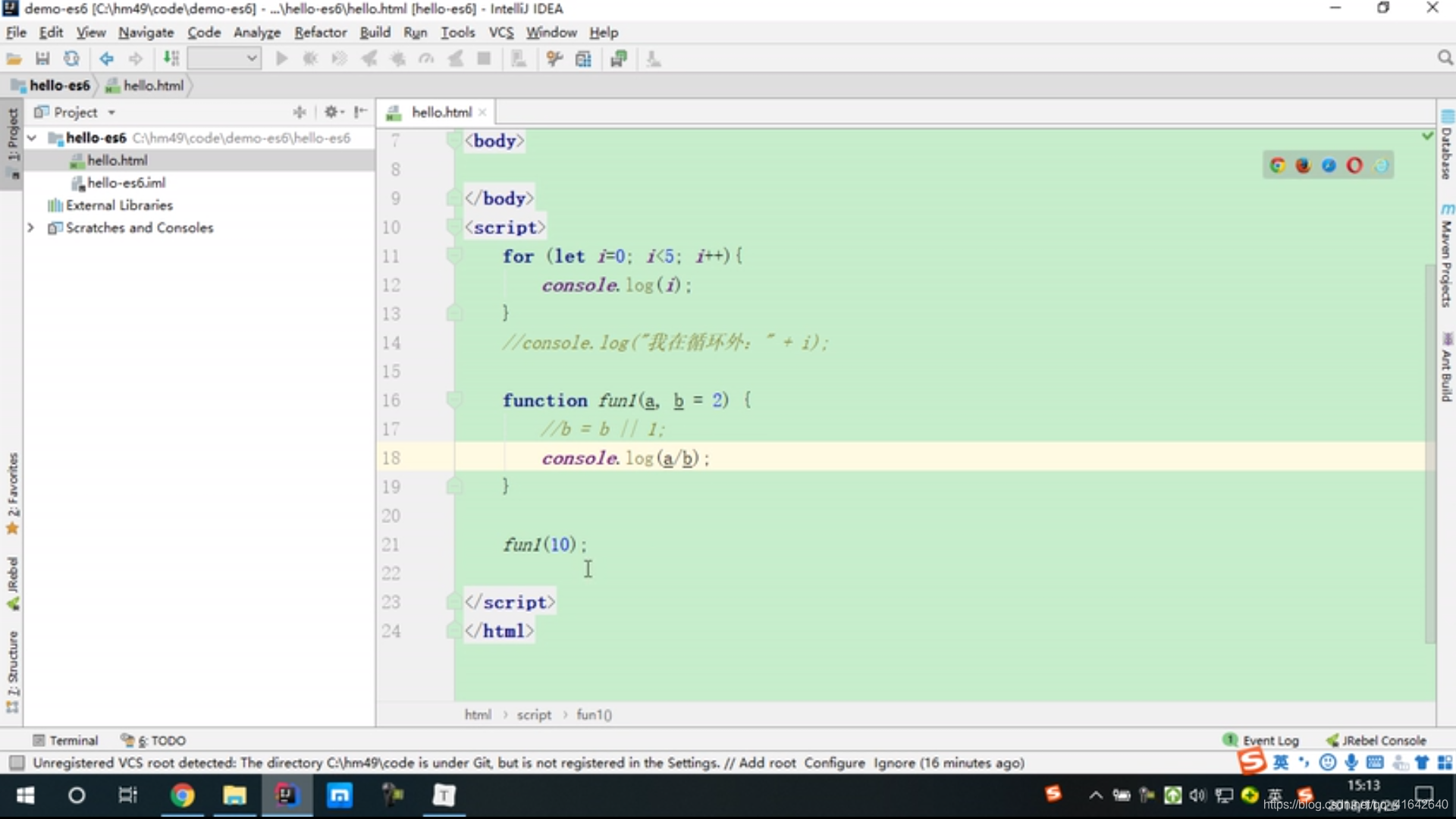1456x819 pixels.
Task: Open the Refactor menu
Action: tap(320, 33)
